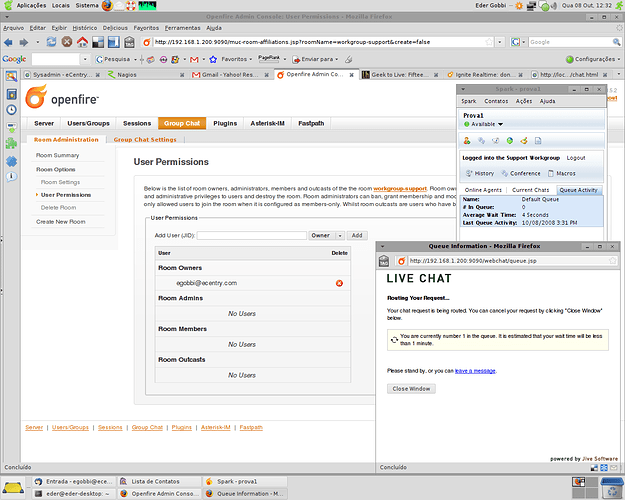Click the help lifebuoy icon in top panel
This screenshot has width=625, height=500.
pos(131,6)
